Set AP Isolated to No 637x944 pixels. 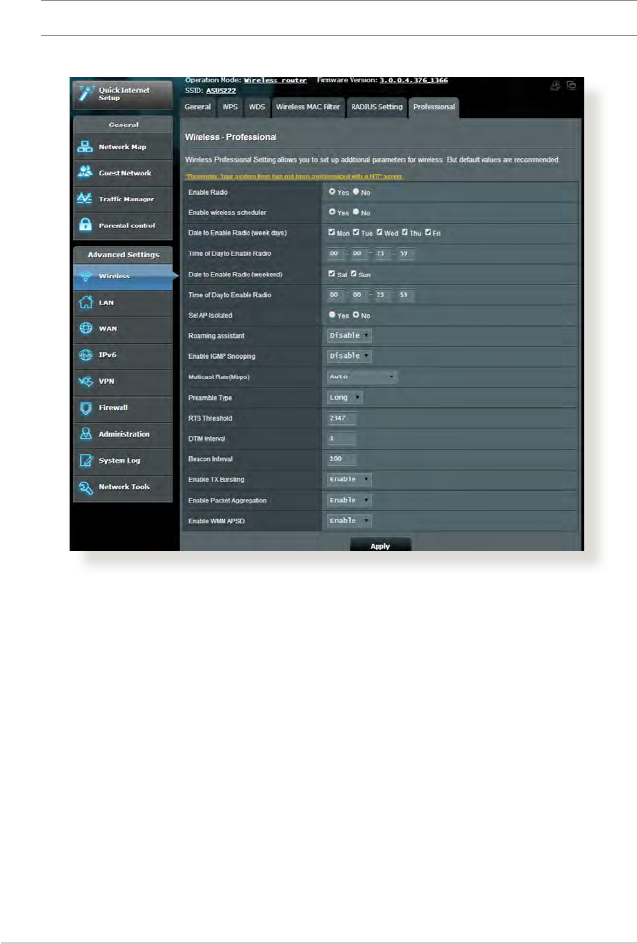(356, 314)
